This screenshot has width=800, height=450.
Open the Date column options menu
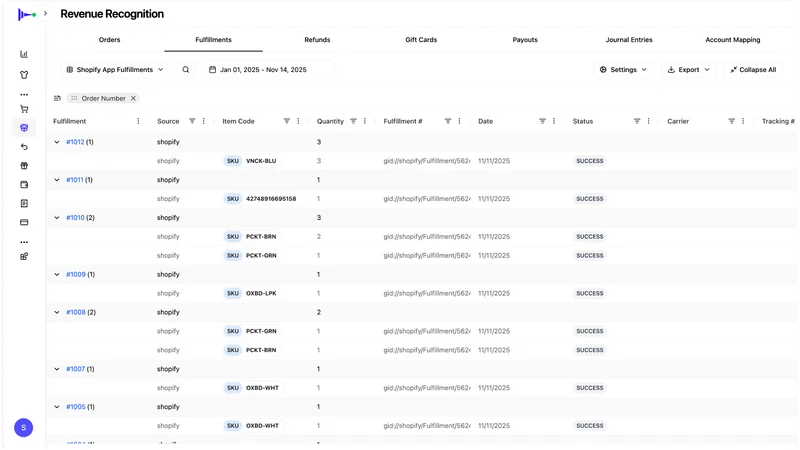[x=554, y=121]
